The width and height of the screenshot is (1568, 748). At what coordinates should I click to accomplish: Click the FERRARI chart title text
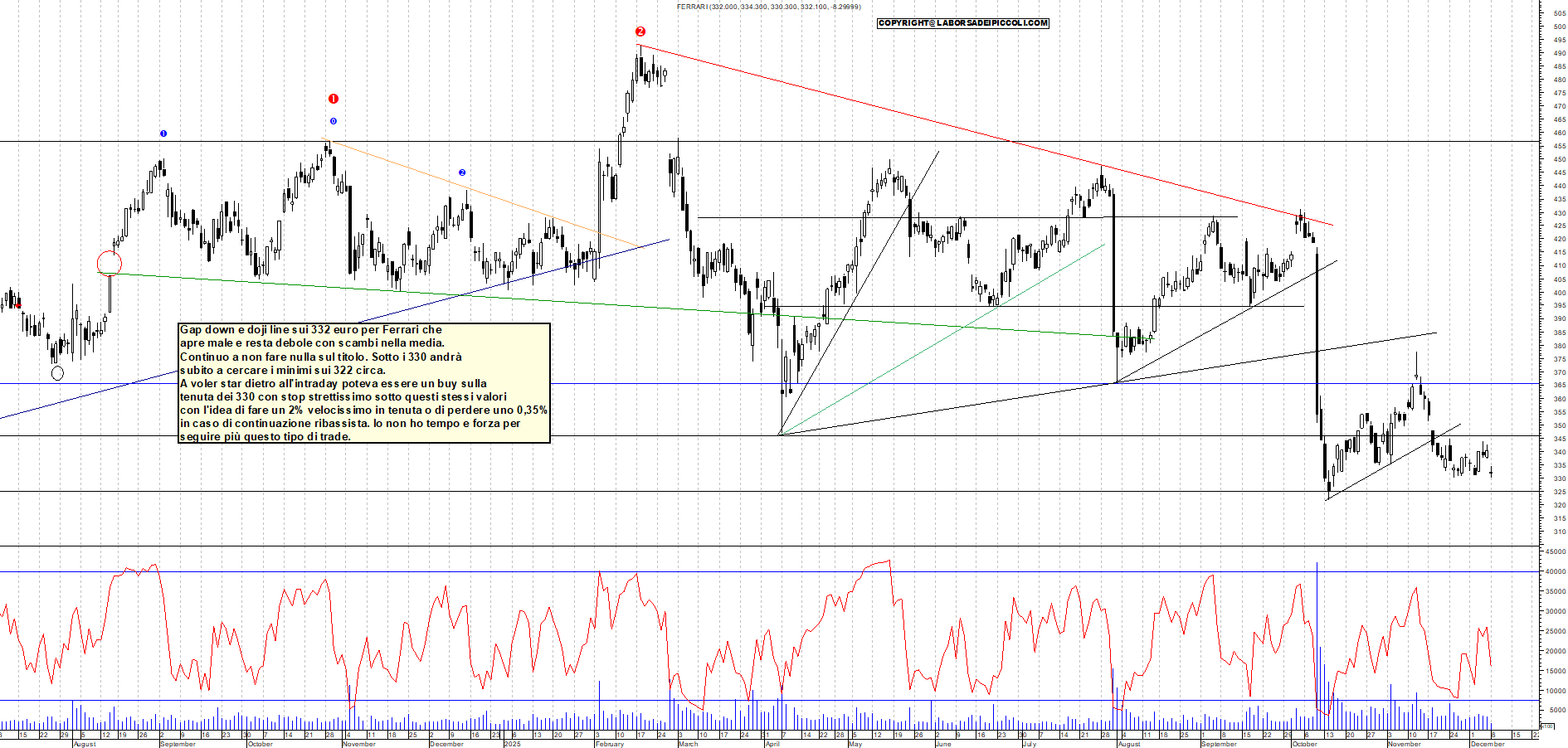click(768, 7)
